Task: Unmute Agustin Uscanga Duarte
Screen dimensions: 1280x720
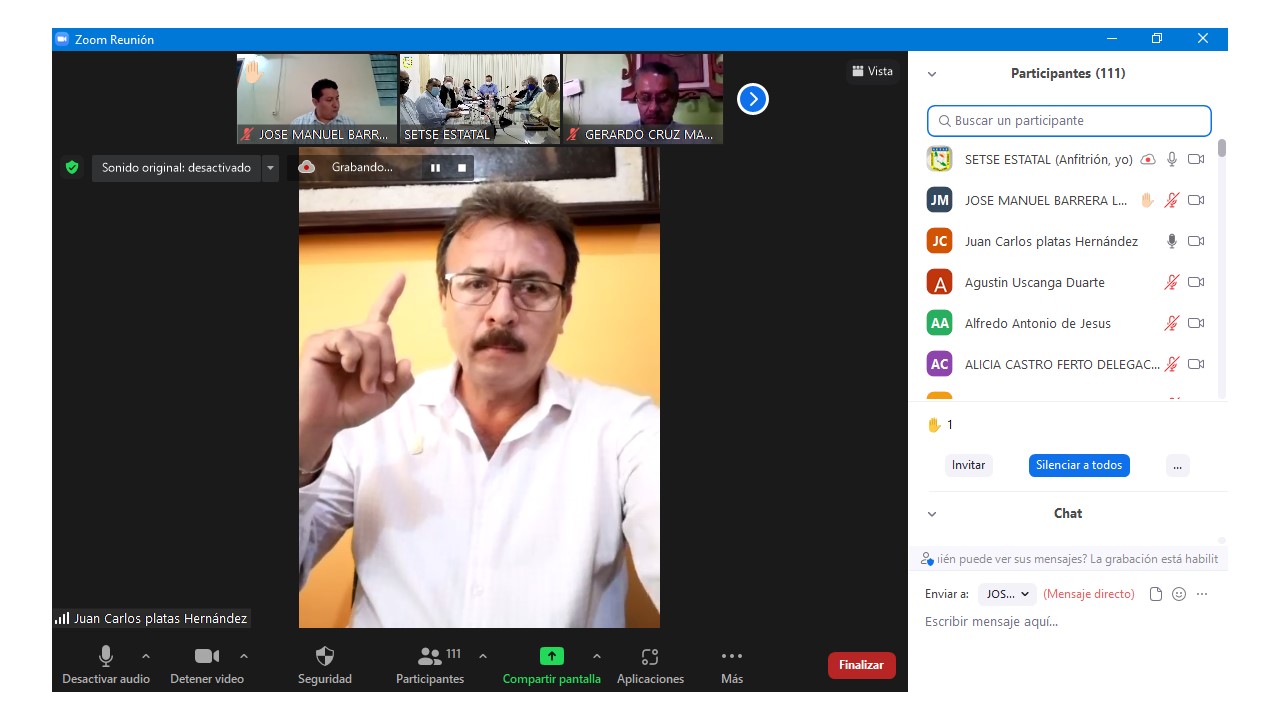Action: click(x=1172, y=282)
